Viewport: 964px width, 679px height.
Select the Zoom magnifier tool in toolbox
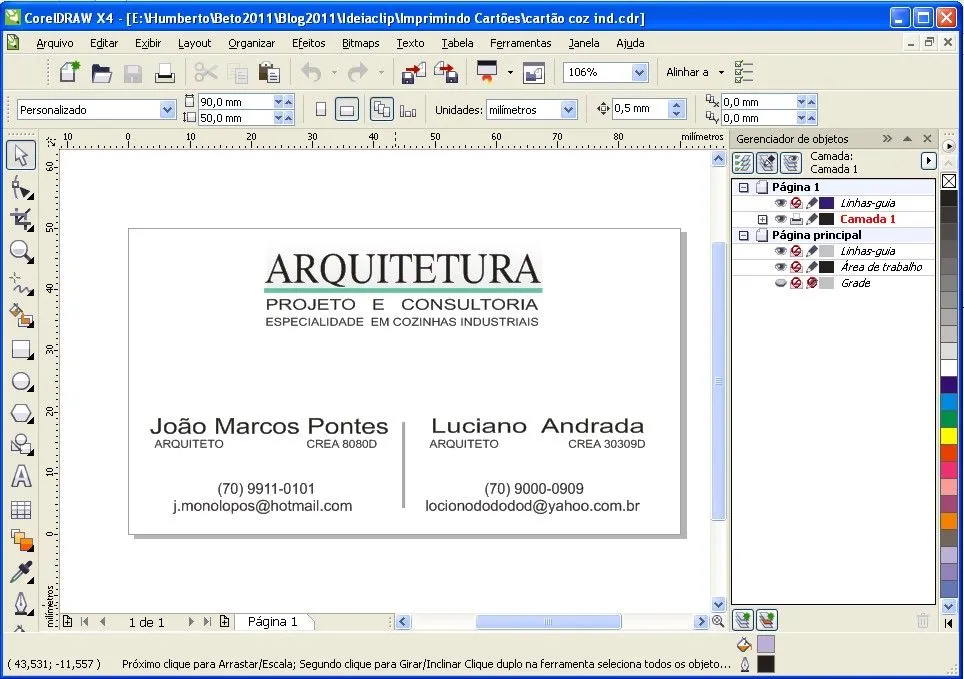click(x=22, y=252)
